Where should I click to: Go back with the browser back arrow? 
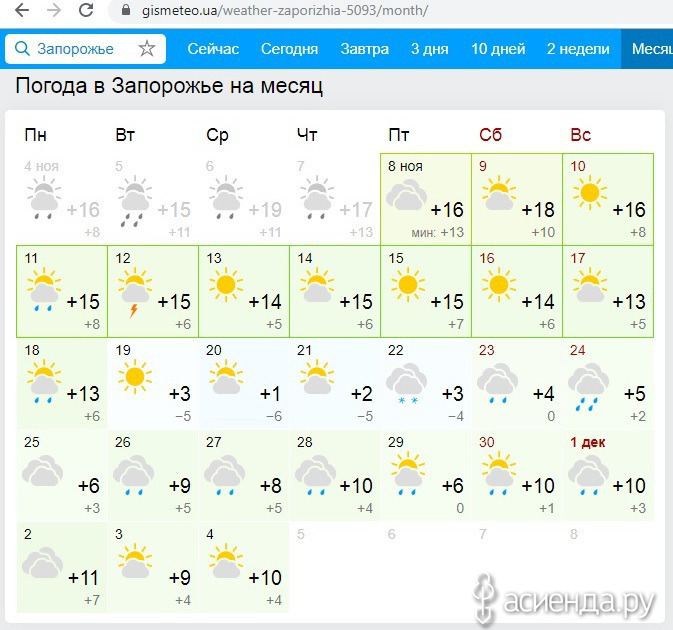point(21,10)
